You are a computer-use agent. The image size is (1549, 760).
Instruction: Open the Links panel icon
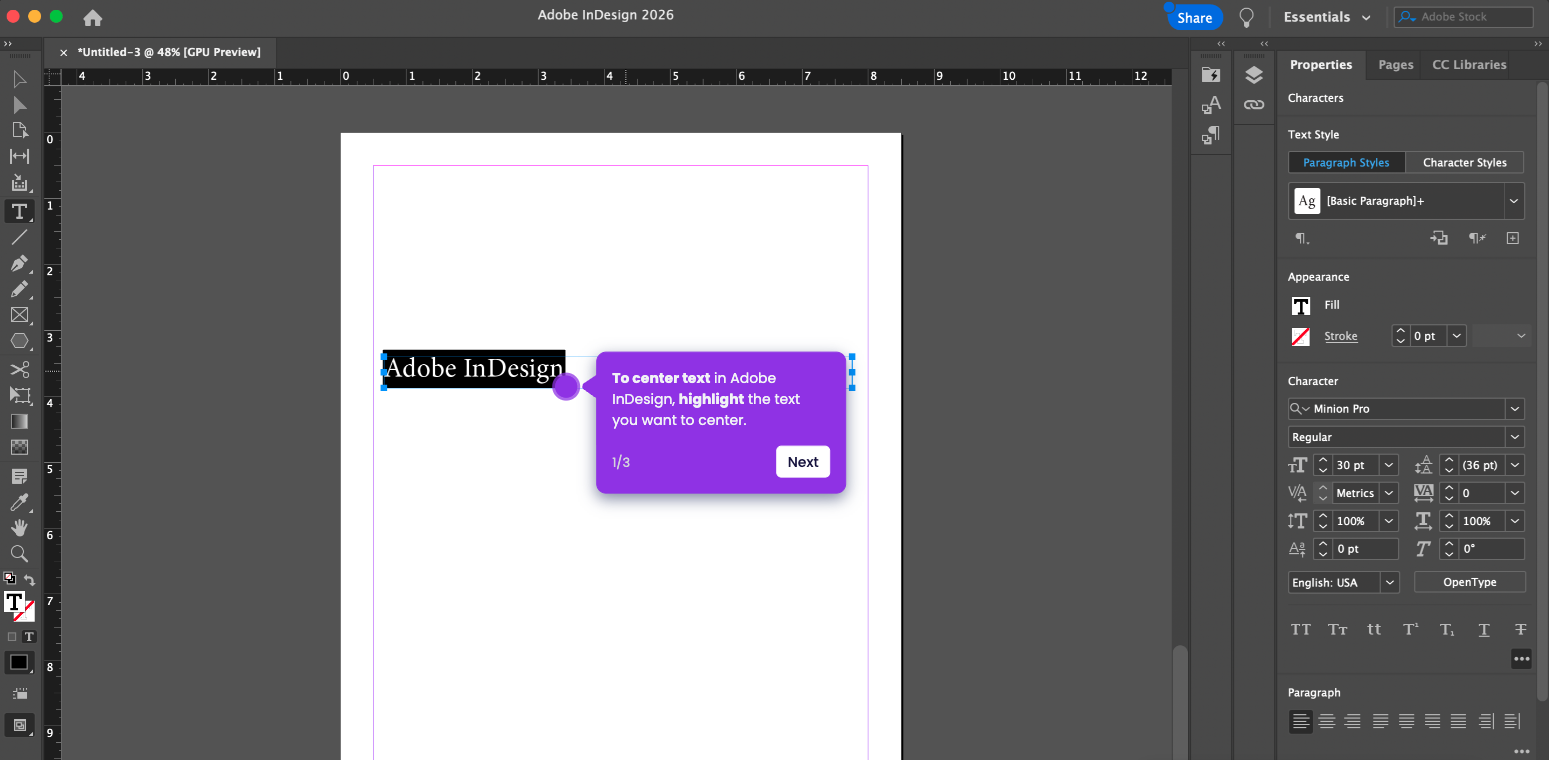click(1254, 104)
